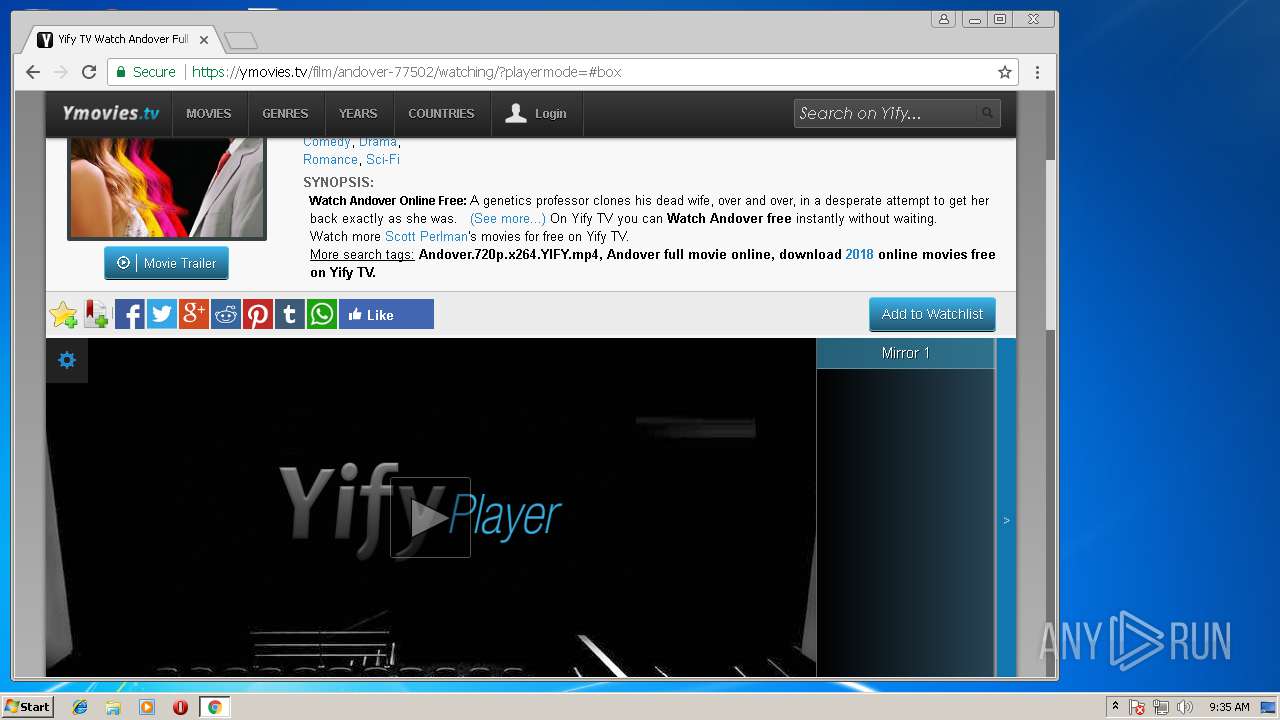Screen dimensions: 1280x720
Task: Click the Facebook Like button
Action: 386,314
